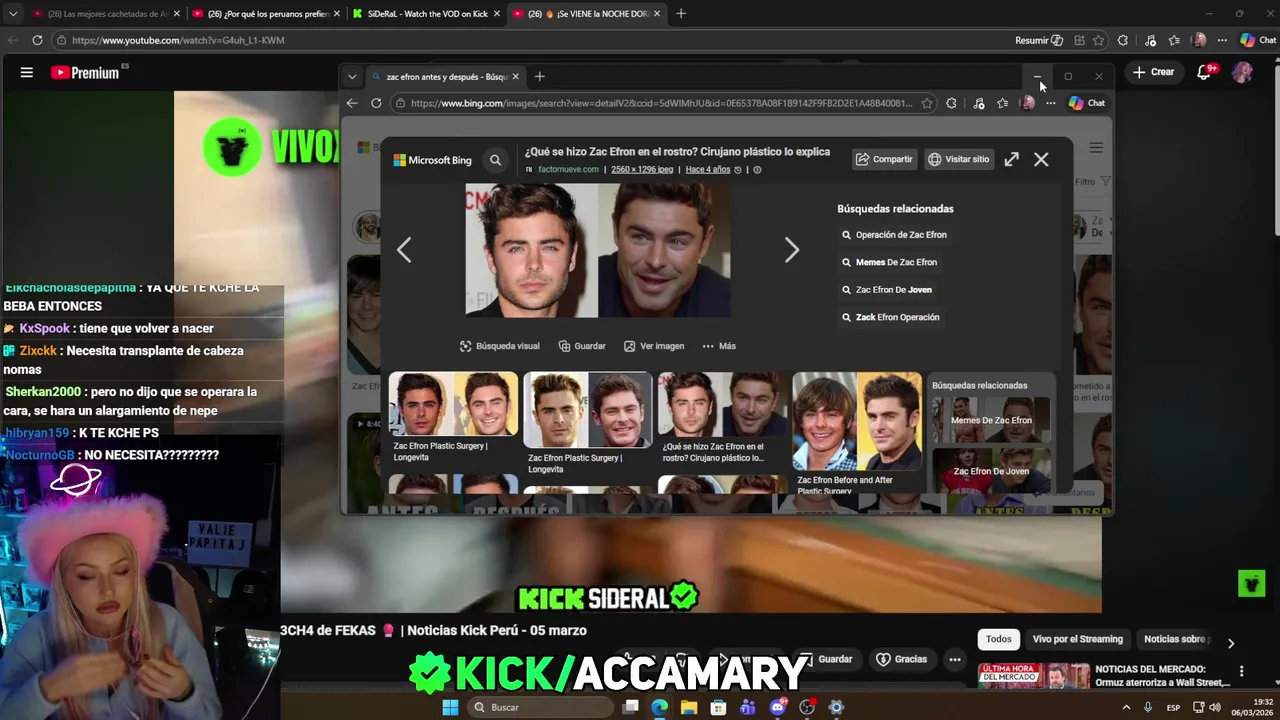This screenshot has width=1280, height=720.
Task: Open Copilot Chat in the Bing window
Action: click(1087, 103)
